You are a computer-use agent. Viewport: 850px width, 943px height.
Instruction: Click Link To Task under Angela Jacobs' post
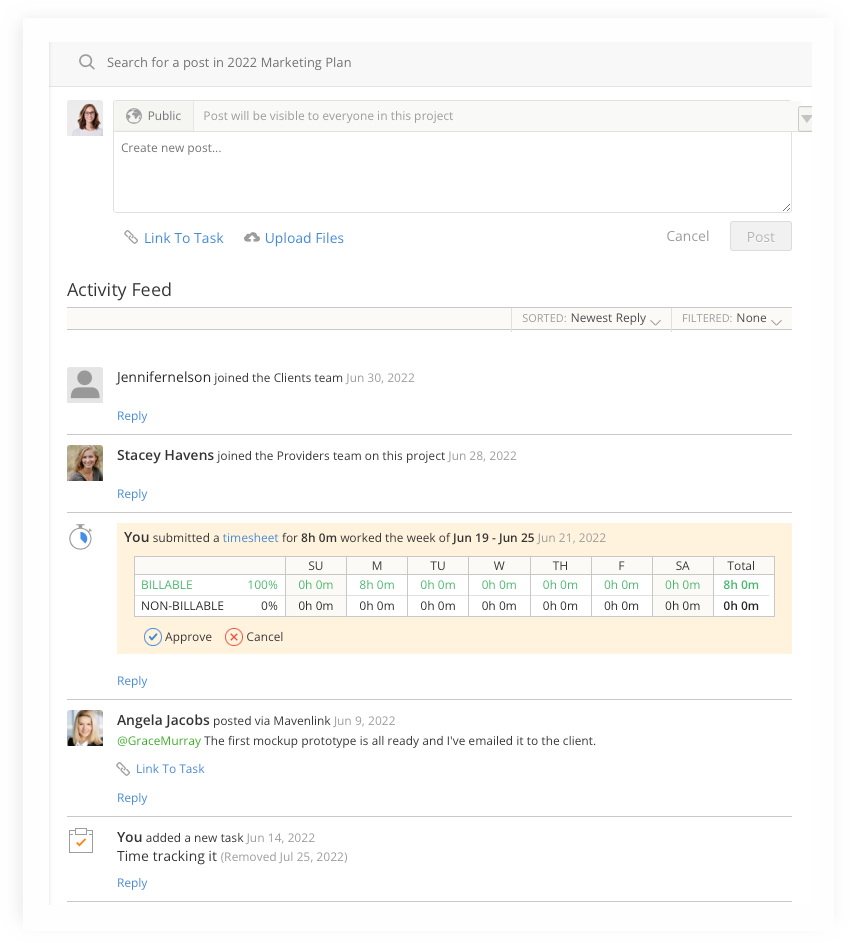170,768
